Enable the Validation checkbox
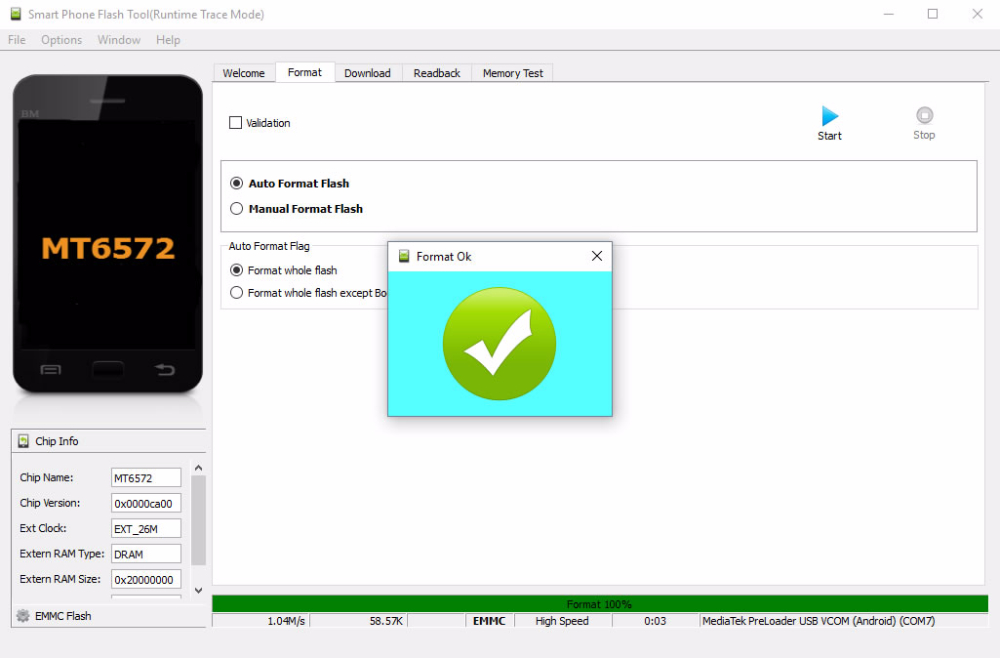The width and height of the screenshot is (1000, 658). pos(235,122)
